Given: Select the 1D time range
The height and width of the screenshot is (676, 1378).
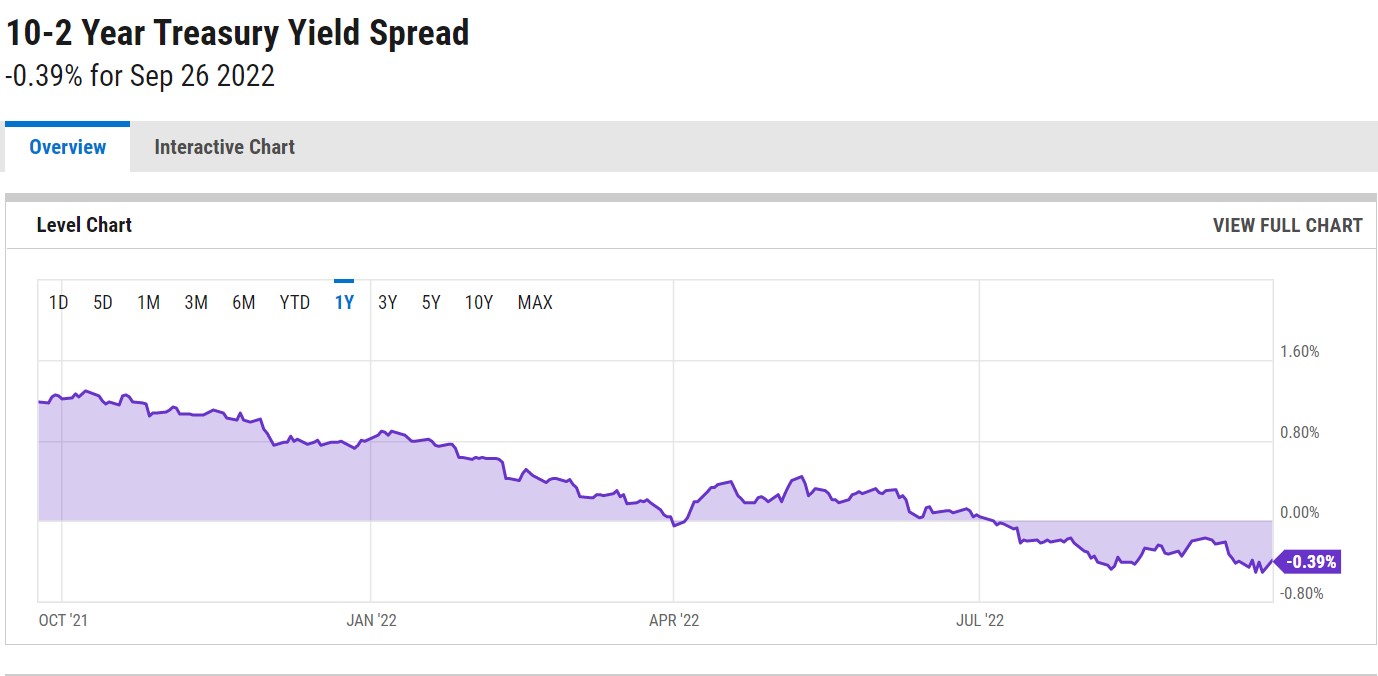Looking at the screenshot, I should (59, 302).
